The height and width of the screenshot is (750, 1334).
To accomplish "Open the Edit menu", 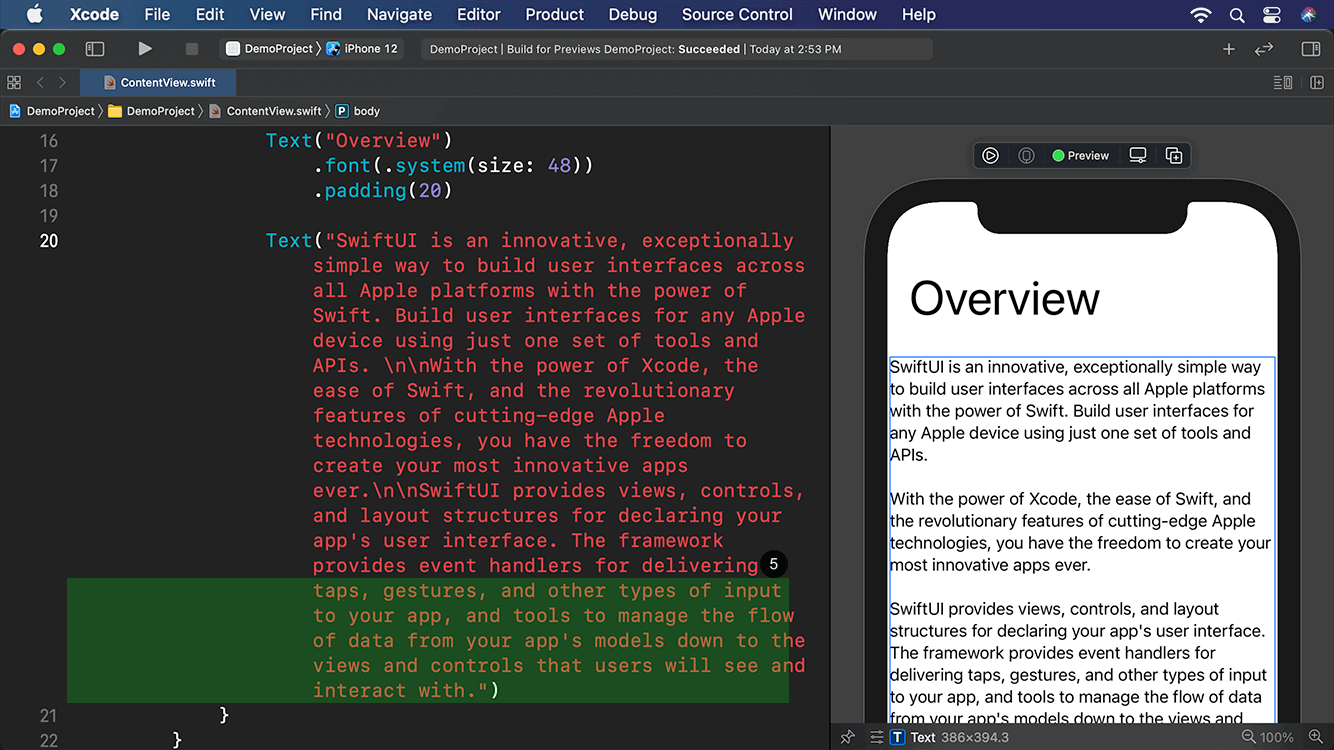I will pyautogui.click(x=210, y=14).
